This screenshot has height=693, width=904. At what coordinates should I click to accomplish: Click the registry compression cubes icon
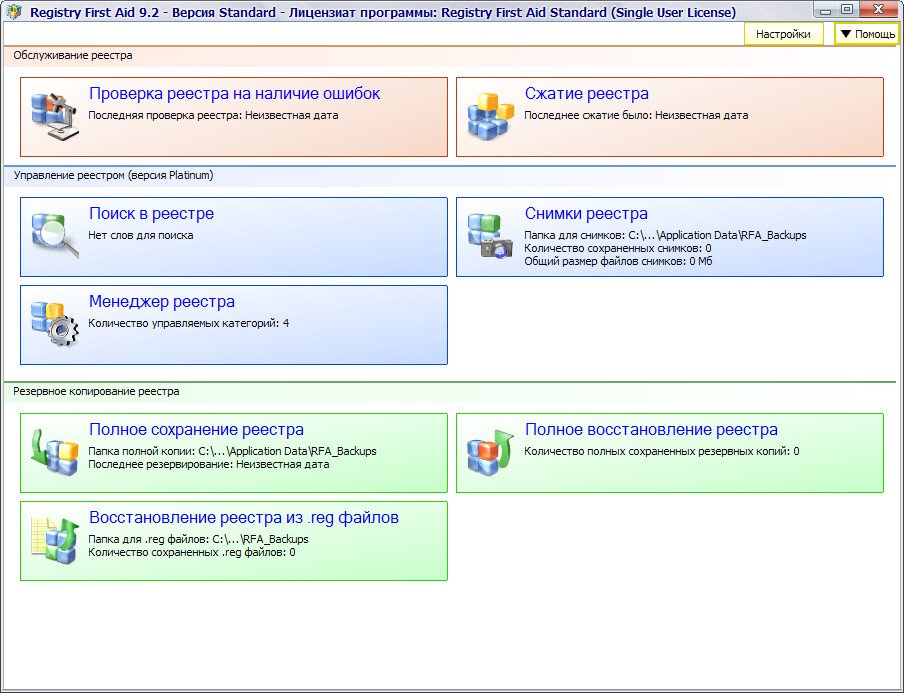(x=491, y=115)
